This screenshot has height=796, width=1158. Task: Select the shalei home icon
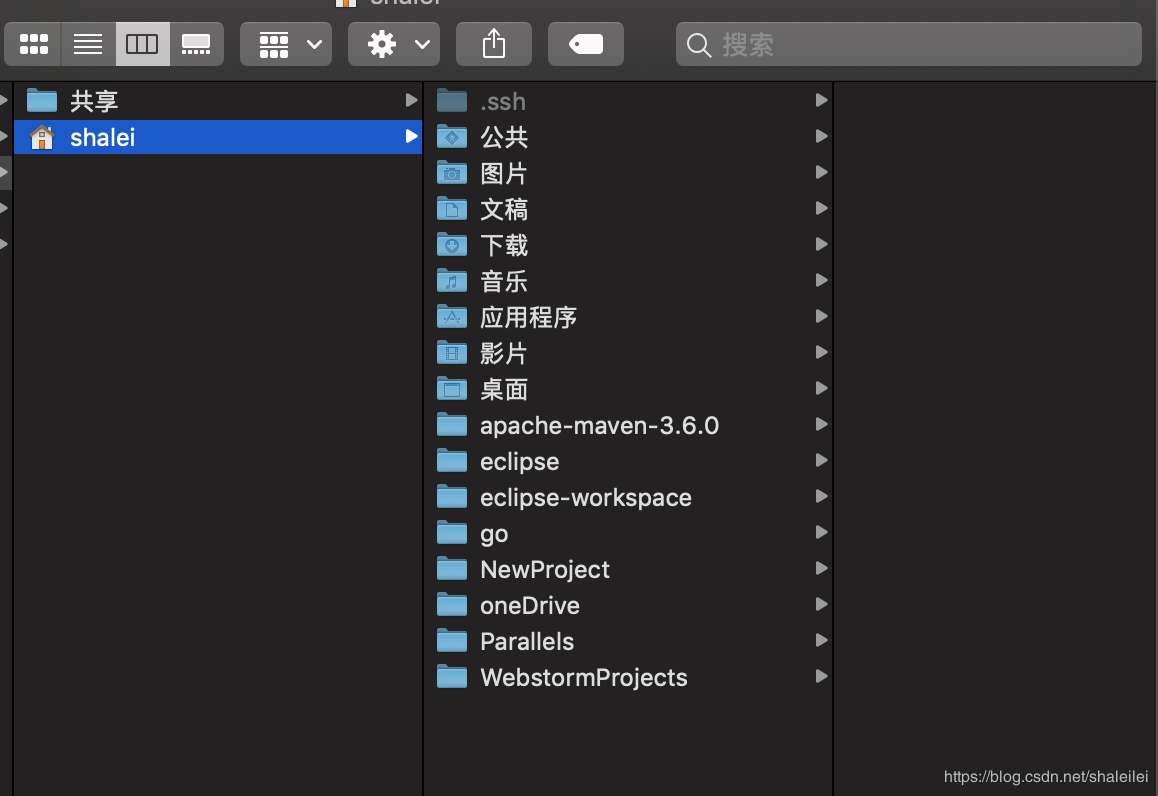click(x=42, y=137)
